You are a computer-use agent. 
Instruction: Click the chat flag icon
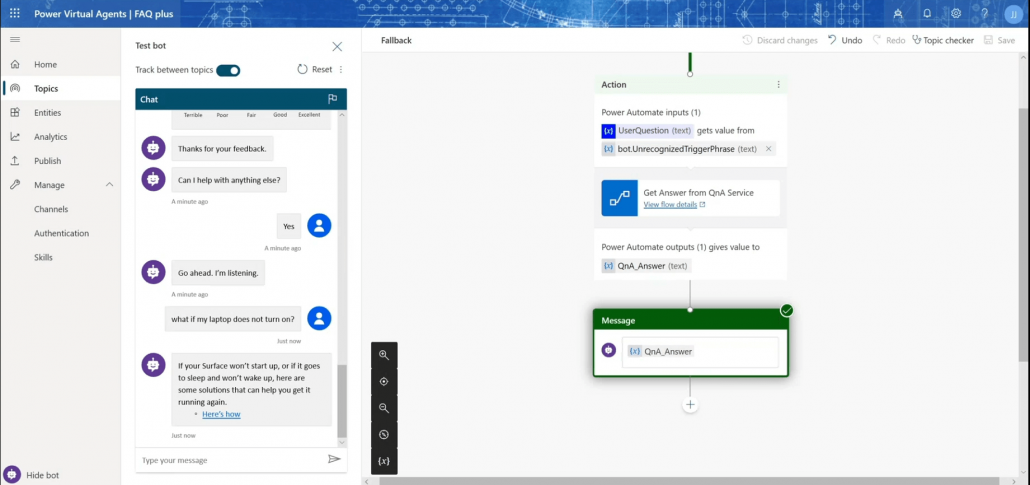(333, 99)
